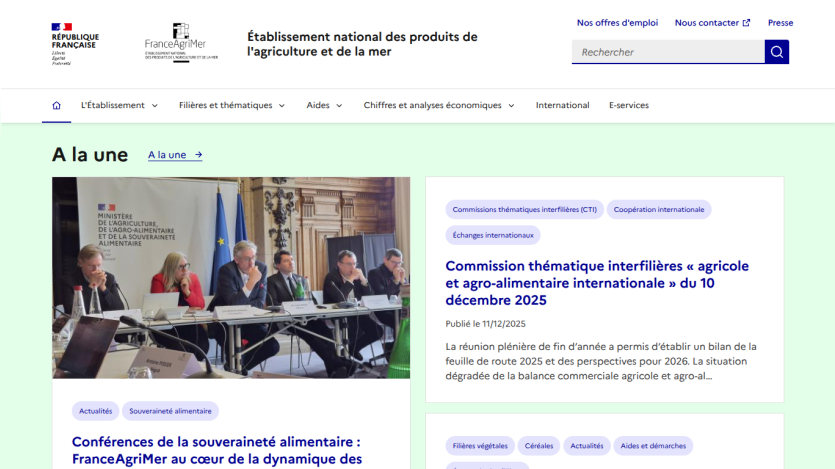Viewport: 835px width, 469px height.
Task: Select Commissions thématiques interfilières (CTI) tag
Action: click(x=525, y=209)
